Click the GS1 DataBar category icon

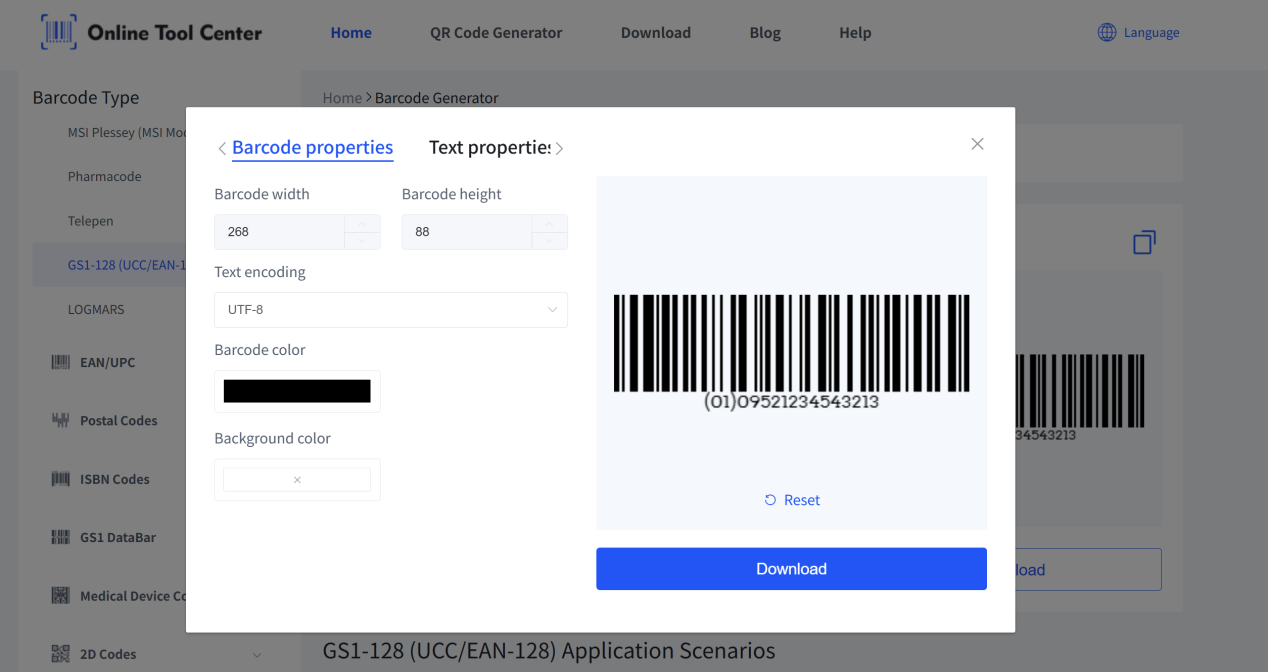click(x=61, y=537)
